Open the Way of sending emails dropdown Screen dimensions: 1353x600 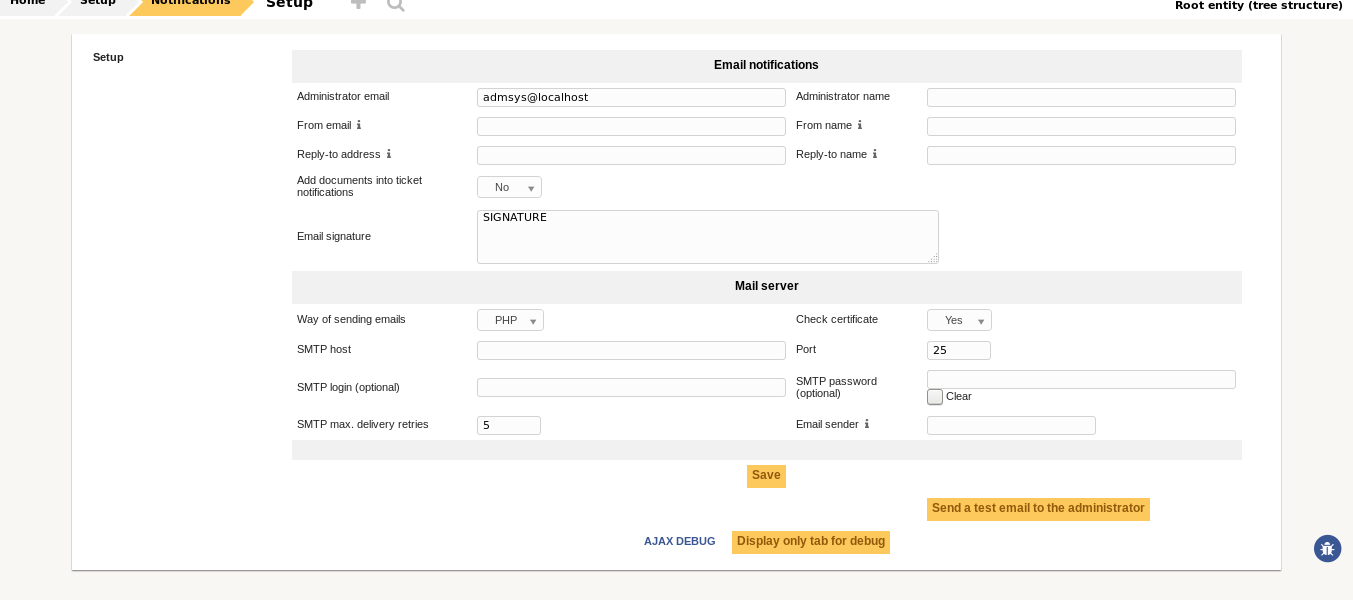510,320
